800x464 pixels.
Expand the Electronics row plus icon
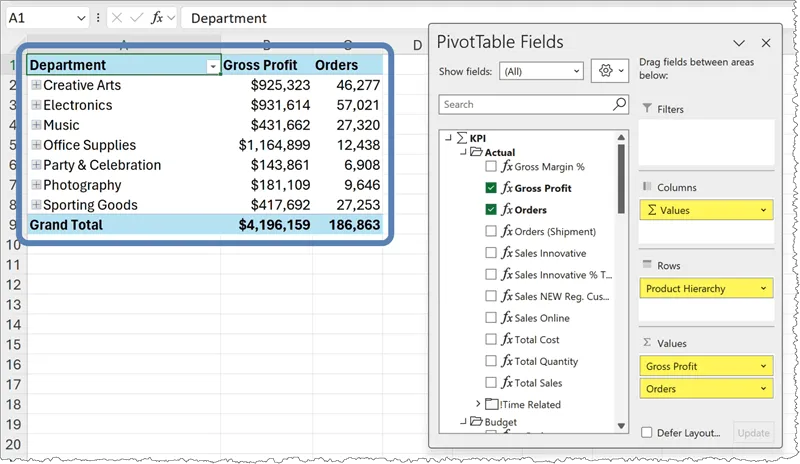coord(36,105)
